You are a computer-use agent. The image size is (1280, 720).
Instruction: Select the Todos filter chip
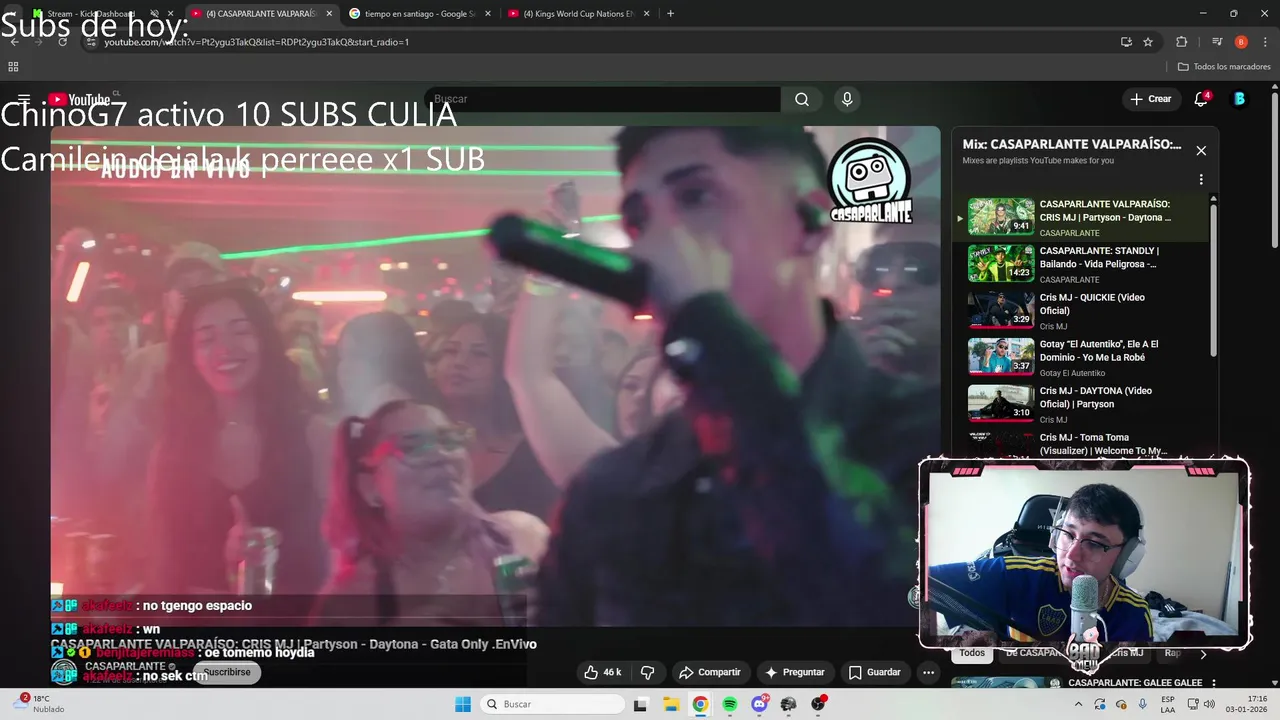click(972, 653)
